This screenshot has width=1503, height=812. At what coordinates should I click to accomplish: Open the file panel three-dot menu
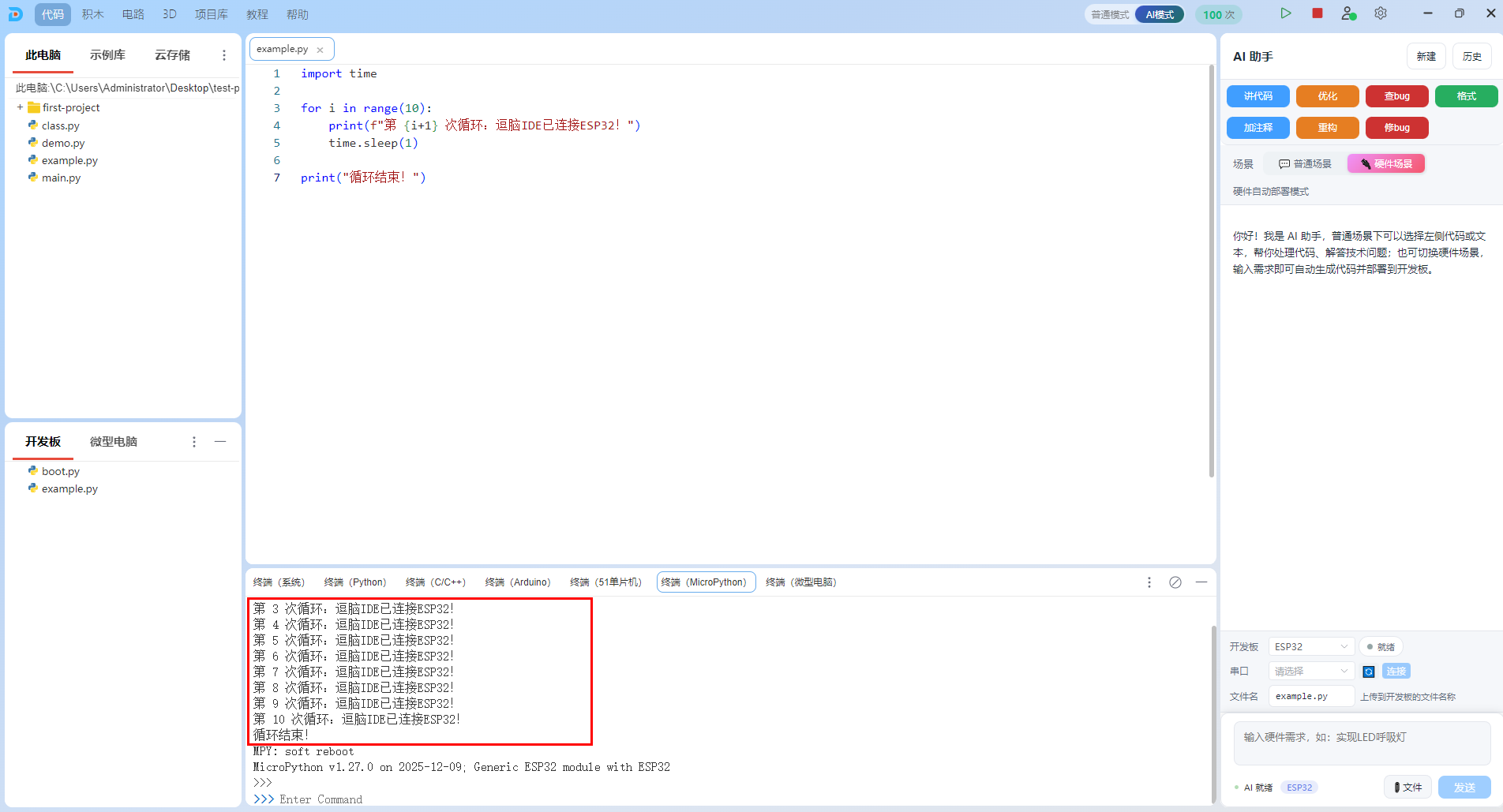coord(224,55)
